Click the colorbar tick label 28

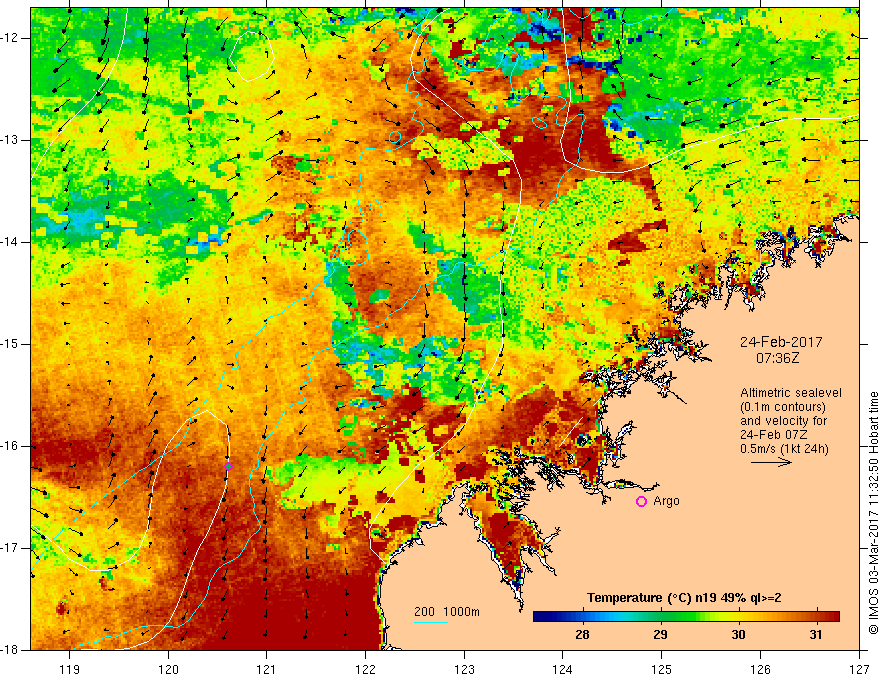(x=583, y=635)
